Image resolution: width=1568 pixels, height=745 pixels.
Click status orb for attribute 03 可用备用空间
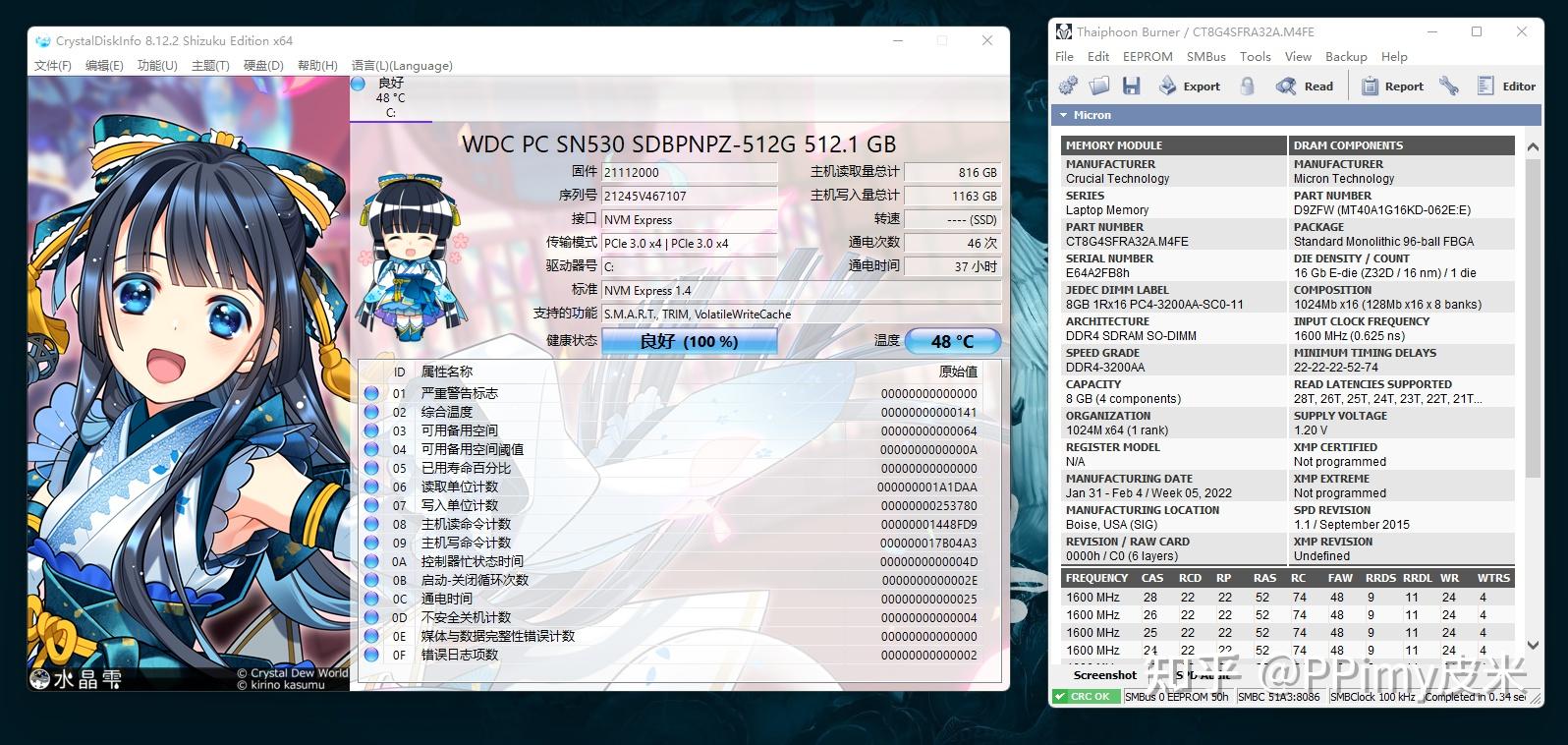(x=371, y=430)
